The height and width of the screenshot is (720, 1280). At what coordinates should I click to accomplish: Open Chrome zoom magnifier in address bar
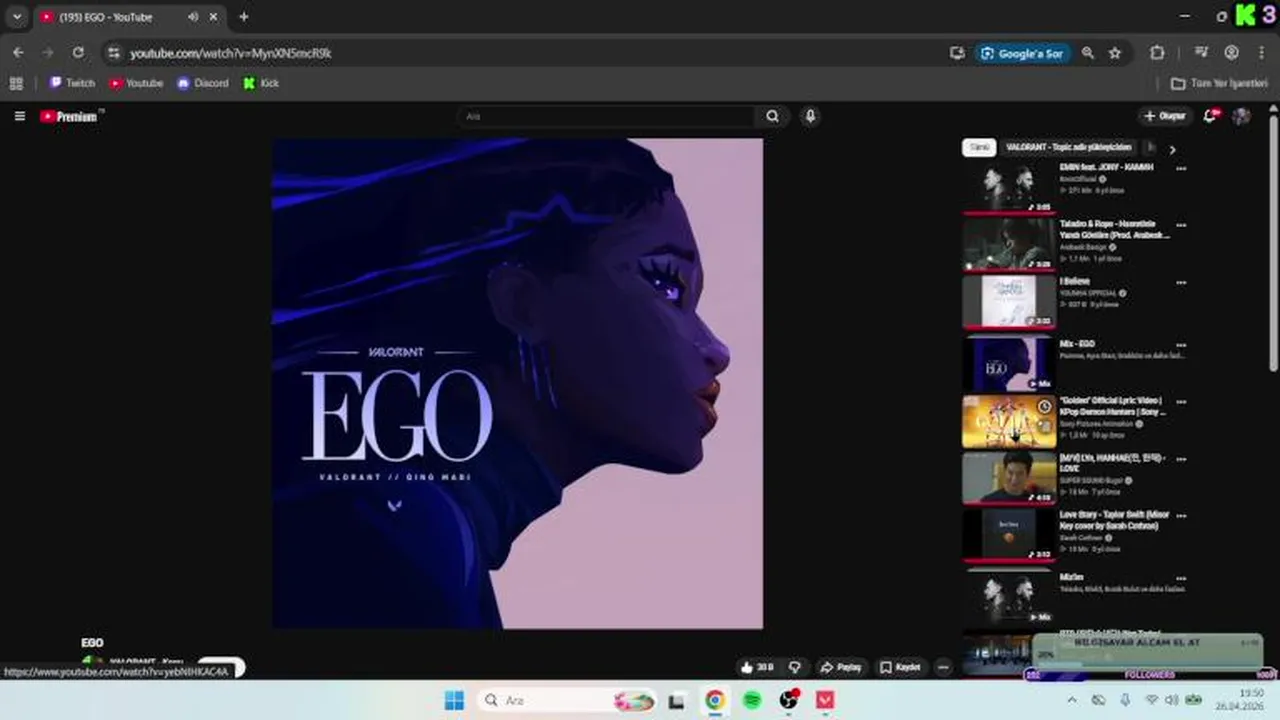coord(1087,53)
